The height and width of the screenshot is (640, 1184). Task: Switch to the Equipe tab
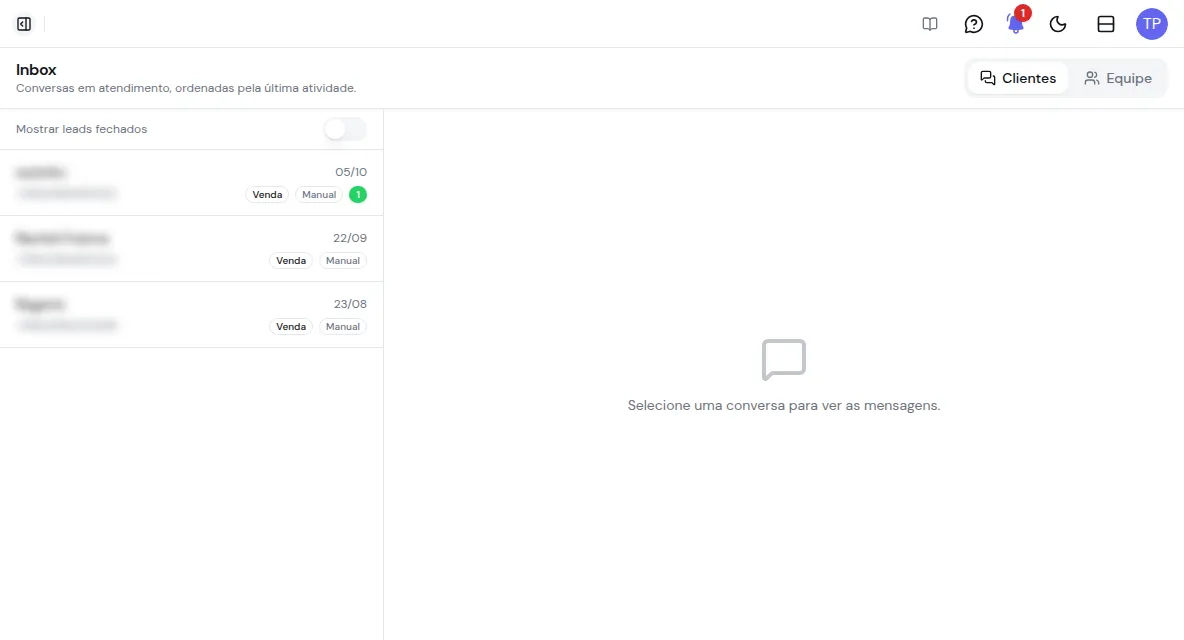tap(1118, 78)
